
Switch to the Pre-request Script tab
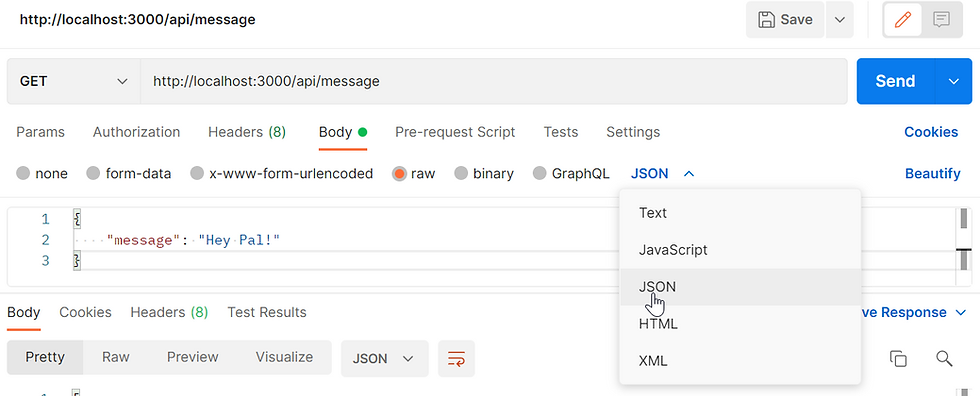(x=455, y=132)
